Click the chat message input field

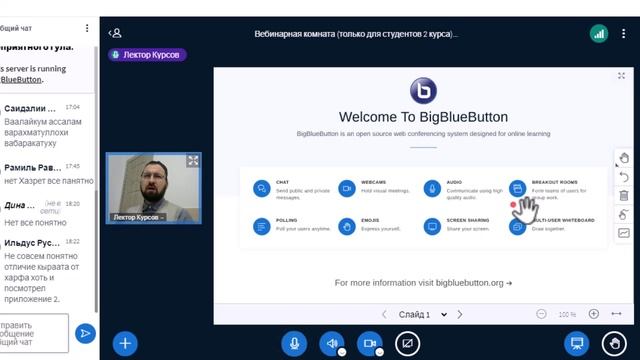[x=34, y=333]
